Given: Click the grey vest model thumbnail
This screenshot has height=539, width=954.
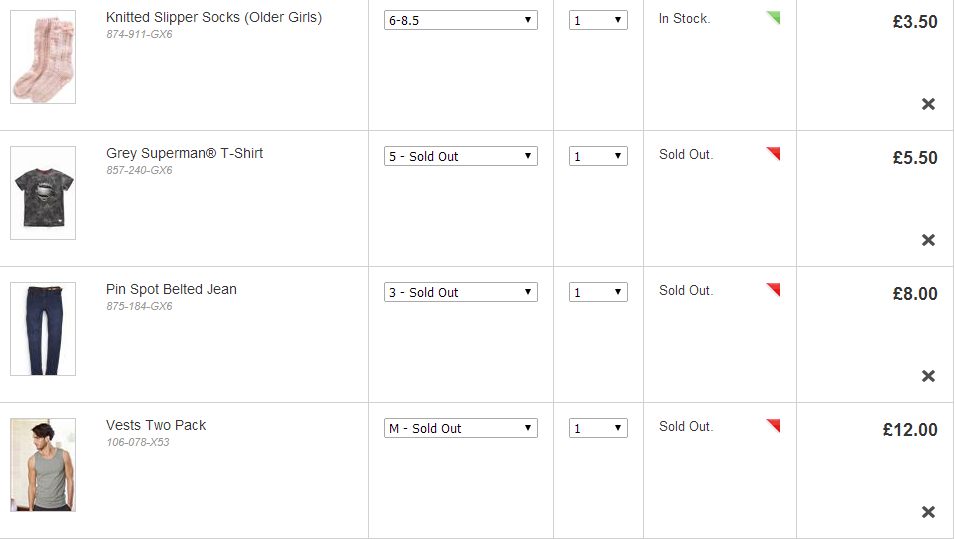Looking at the screenshot, I should [43, 465].
